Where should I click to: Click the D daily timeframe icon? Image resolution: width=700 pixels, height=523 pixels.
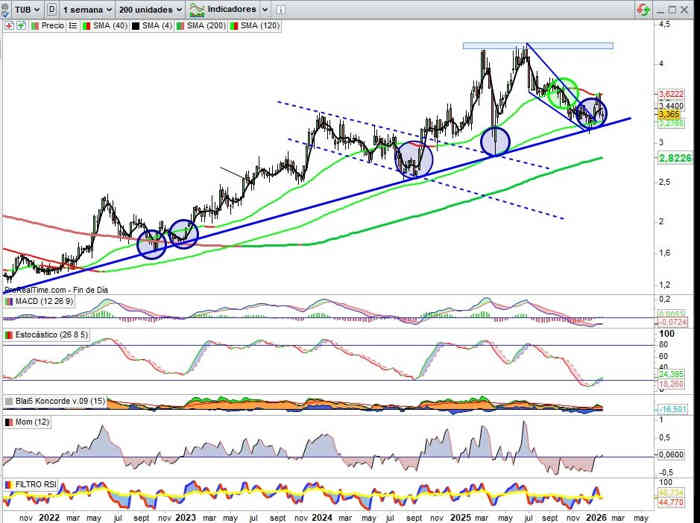coord(51,8)
